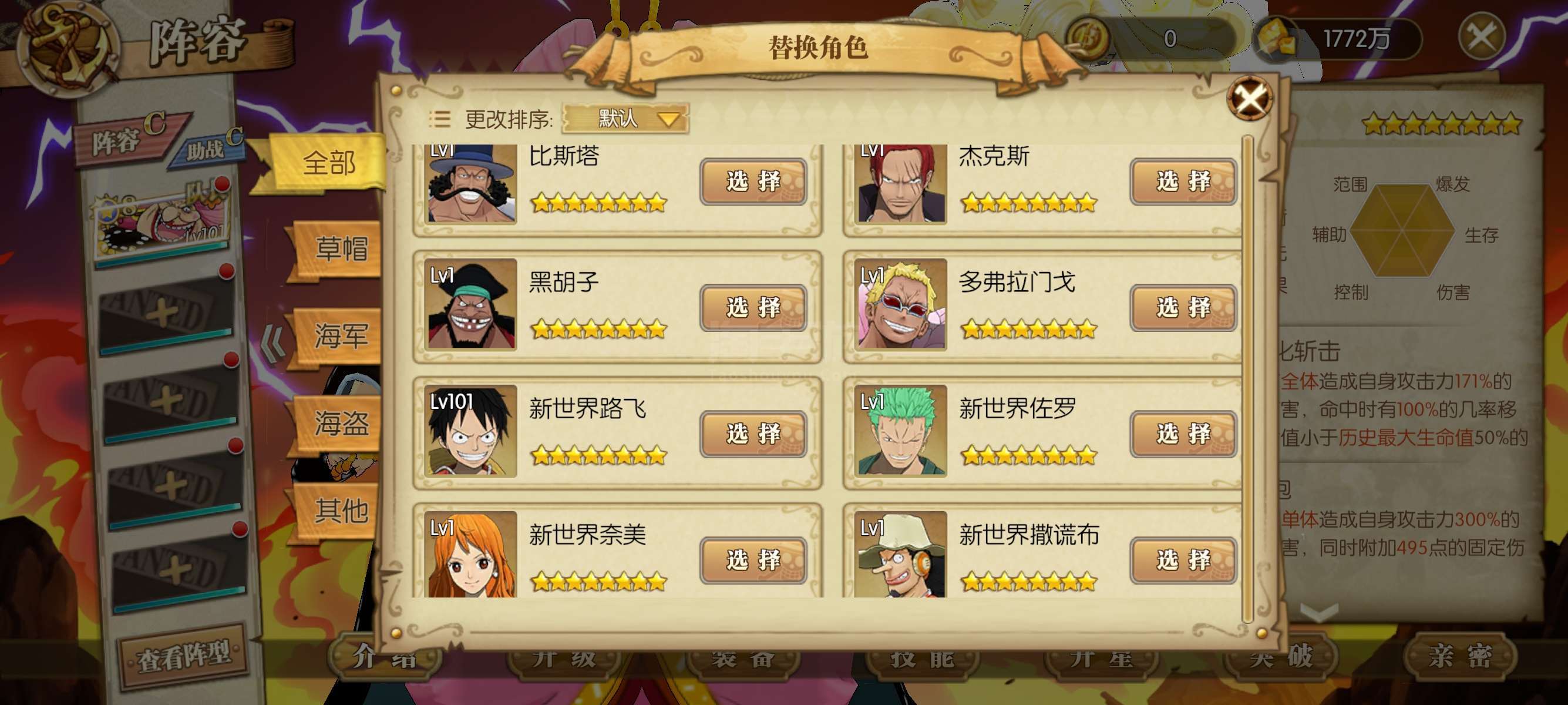The width and height of the screenshot is (1568, 705).
Task: Tap the Berry coin currency icon
Action: point(1086,38)
